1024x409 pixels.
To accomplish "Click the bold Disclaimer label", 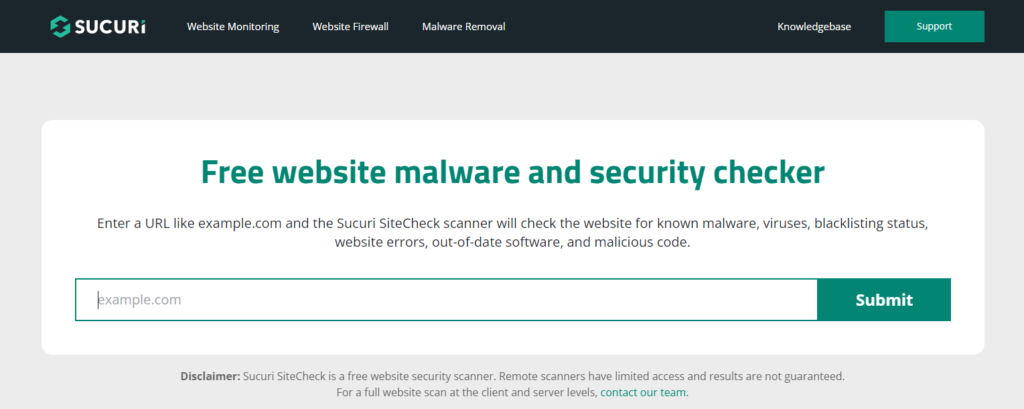I will tap(210, 376).
